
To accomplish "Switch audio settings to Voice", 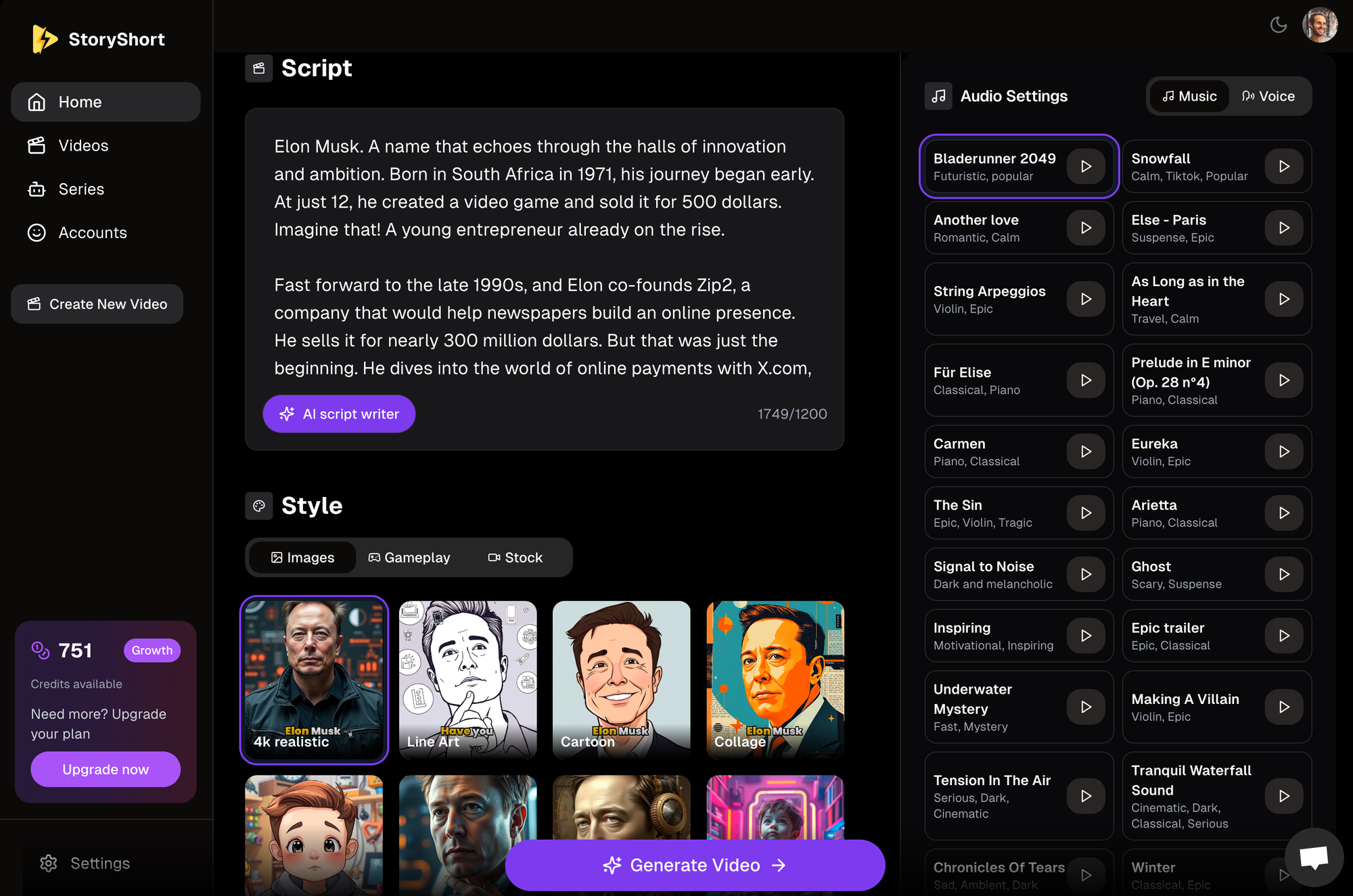I will pos(1269,95).
